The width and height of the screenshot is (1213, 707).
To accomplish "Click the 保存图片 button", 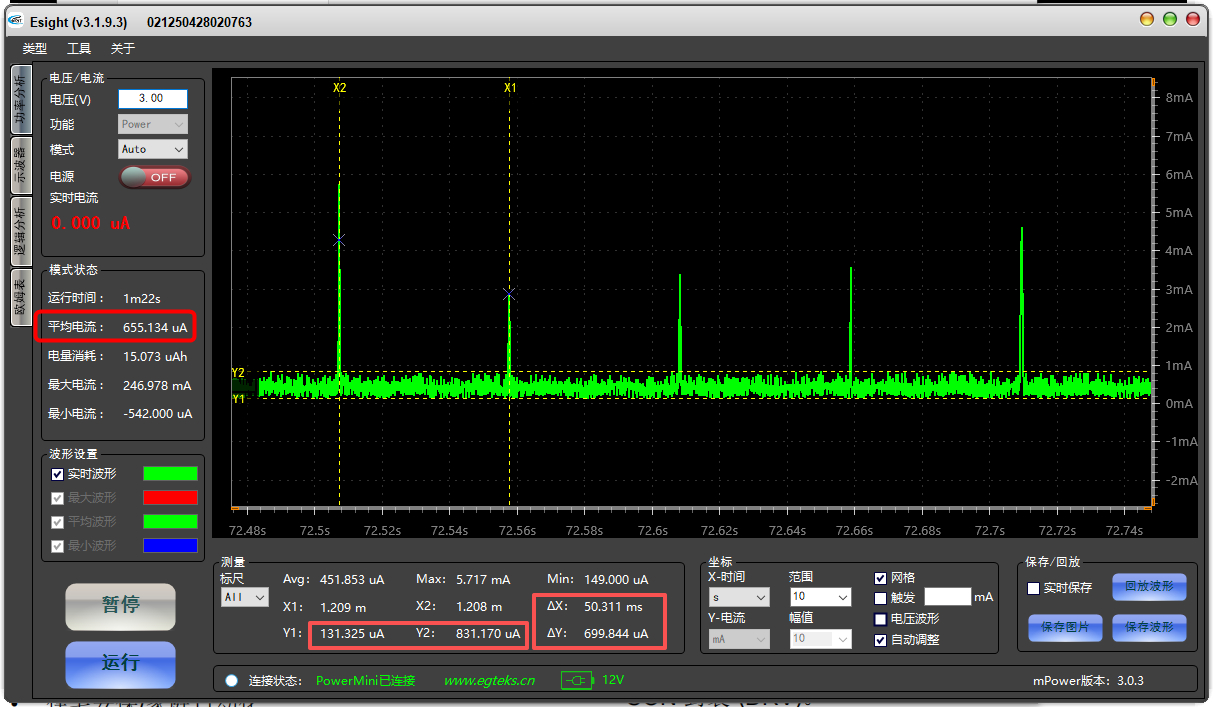I will point(1065,628).
